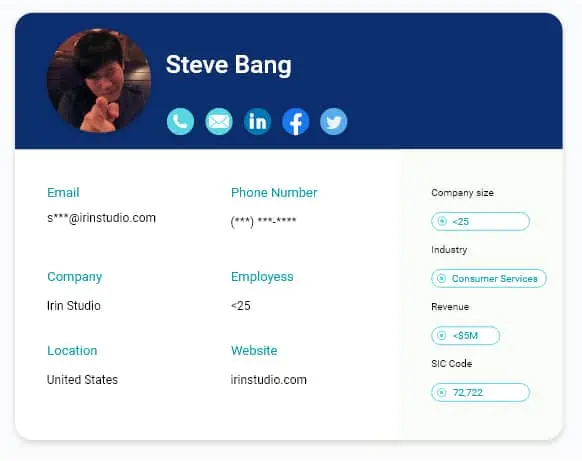Screen dimensions: 582x461
Task: Open the email envelope icon
Action: click(x=219, y=121)
